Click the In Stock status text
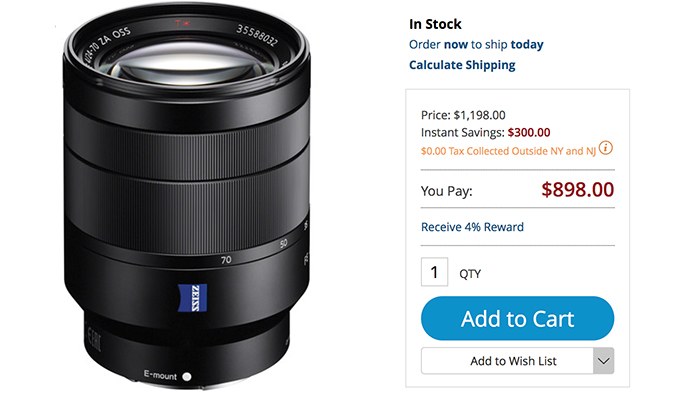This screenshot has width=700, height=394. (x=435, y=24)
